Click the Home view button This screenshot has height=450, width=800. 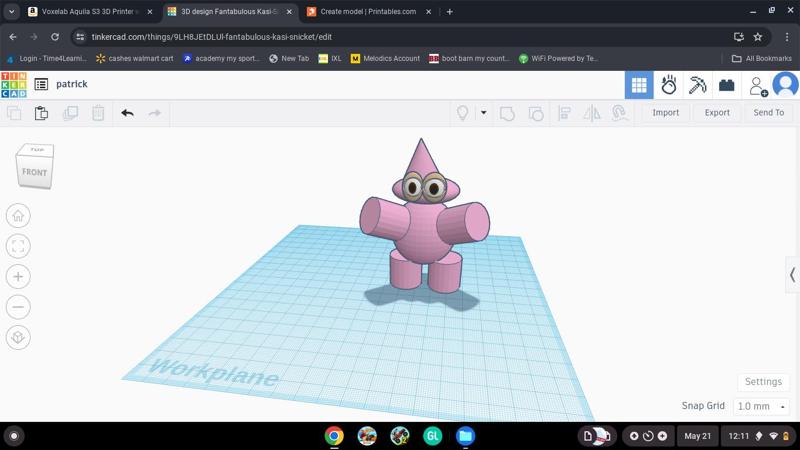click(x=18, y=216)
